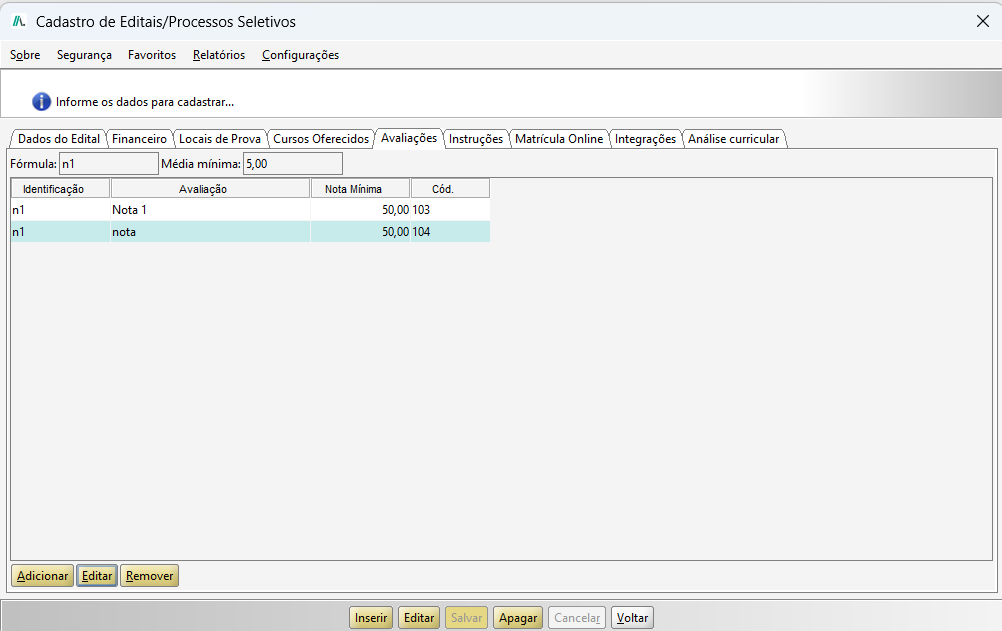The image size is (1002, 631).
Task: Click the Voltar button
Action: click(633, 618)
